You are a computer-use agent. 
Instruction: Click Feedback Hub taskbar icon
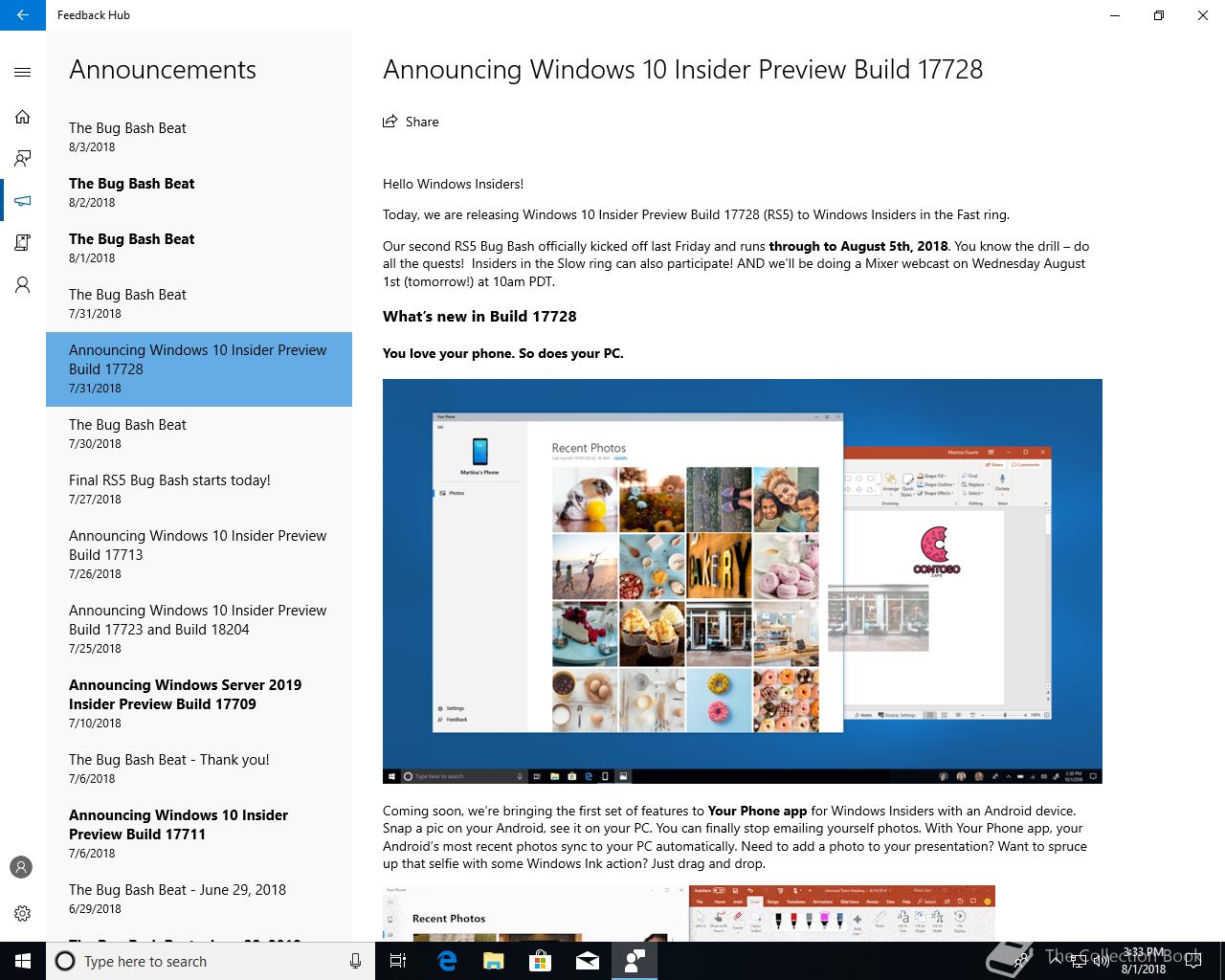tap(635, 961)
